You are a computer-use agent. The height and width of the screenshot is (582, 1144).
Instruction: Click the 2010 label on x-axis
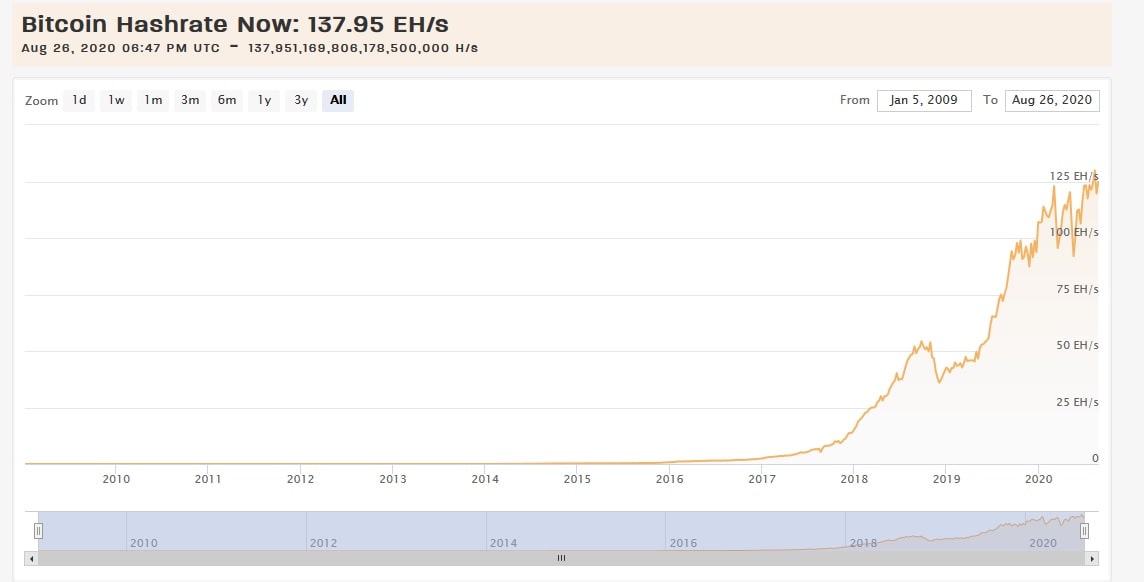pos(116,479)
